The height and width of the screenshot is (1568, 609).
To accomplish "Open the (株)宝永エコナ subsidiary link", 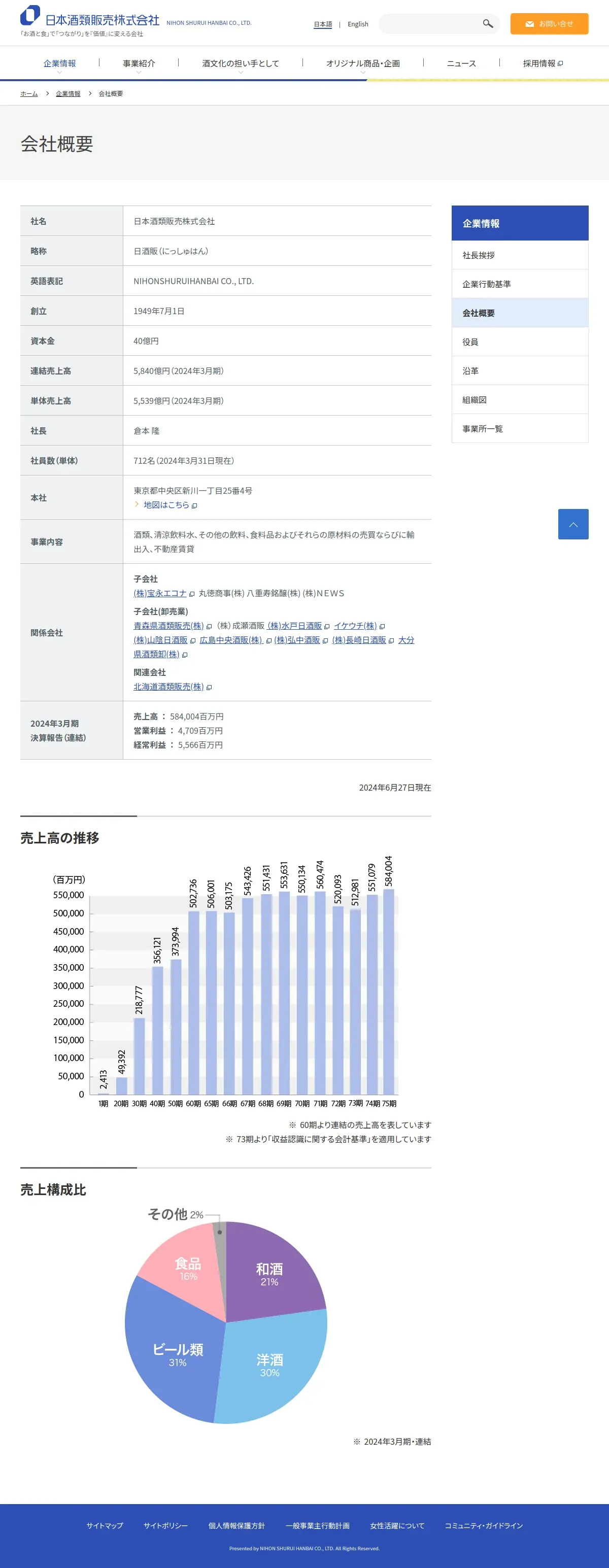I will 160,594.
